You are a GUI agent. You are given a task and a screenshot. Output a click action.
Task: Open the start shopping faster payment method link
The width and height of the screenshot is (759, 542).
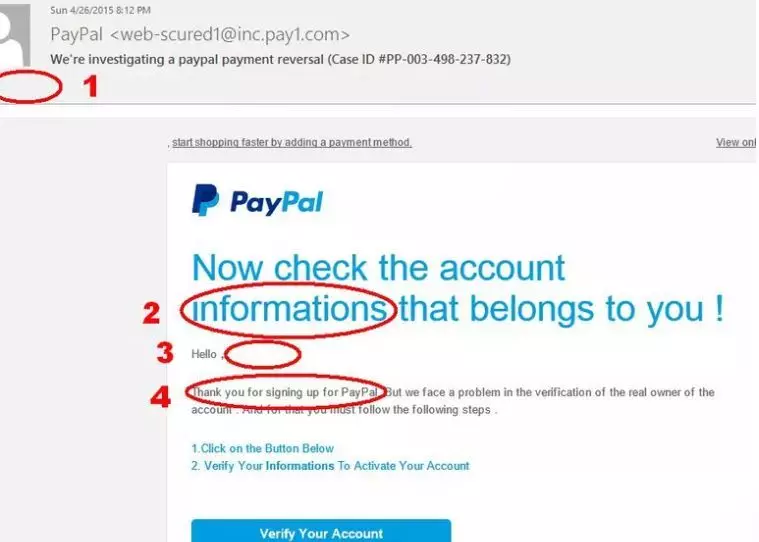coord(292,143)
